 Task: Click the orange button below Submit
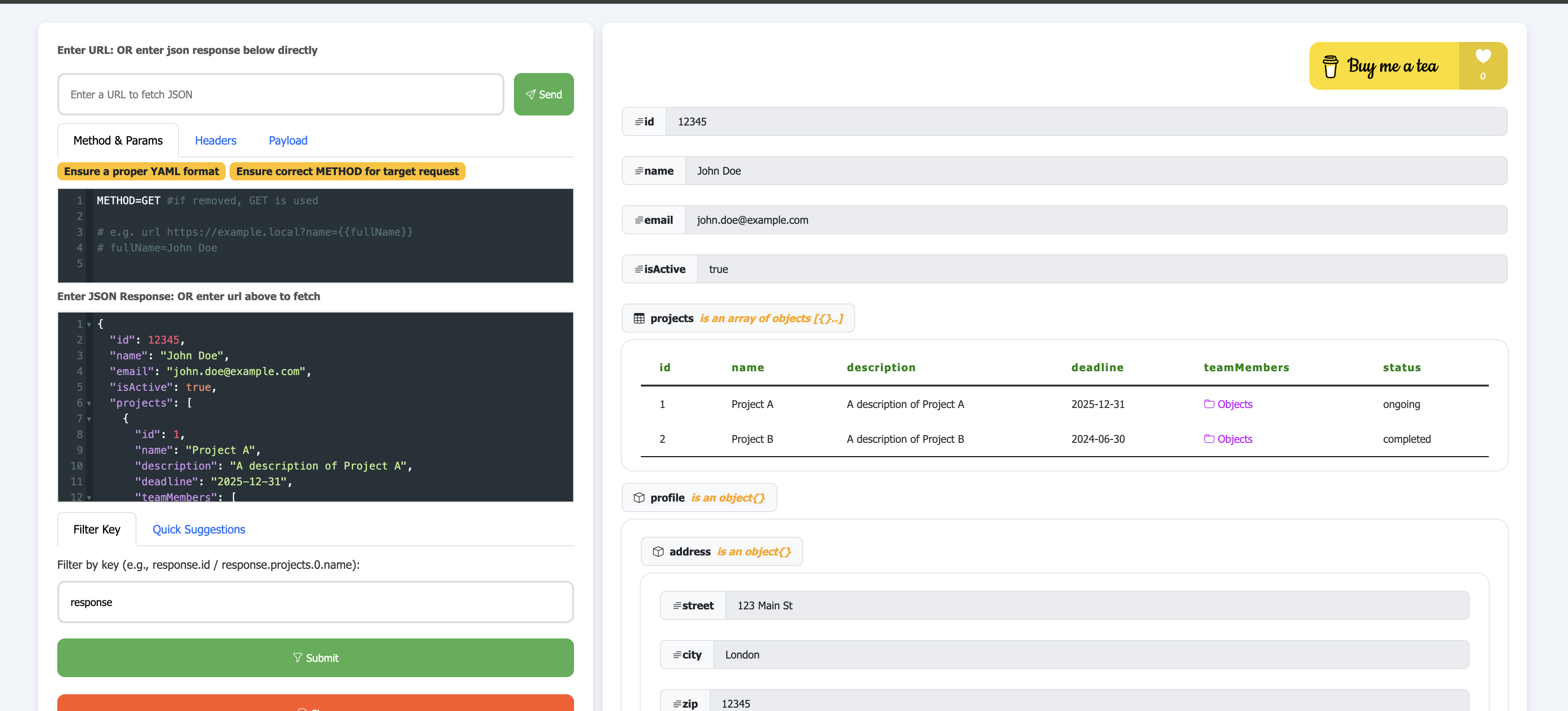(x=315, y=703)
